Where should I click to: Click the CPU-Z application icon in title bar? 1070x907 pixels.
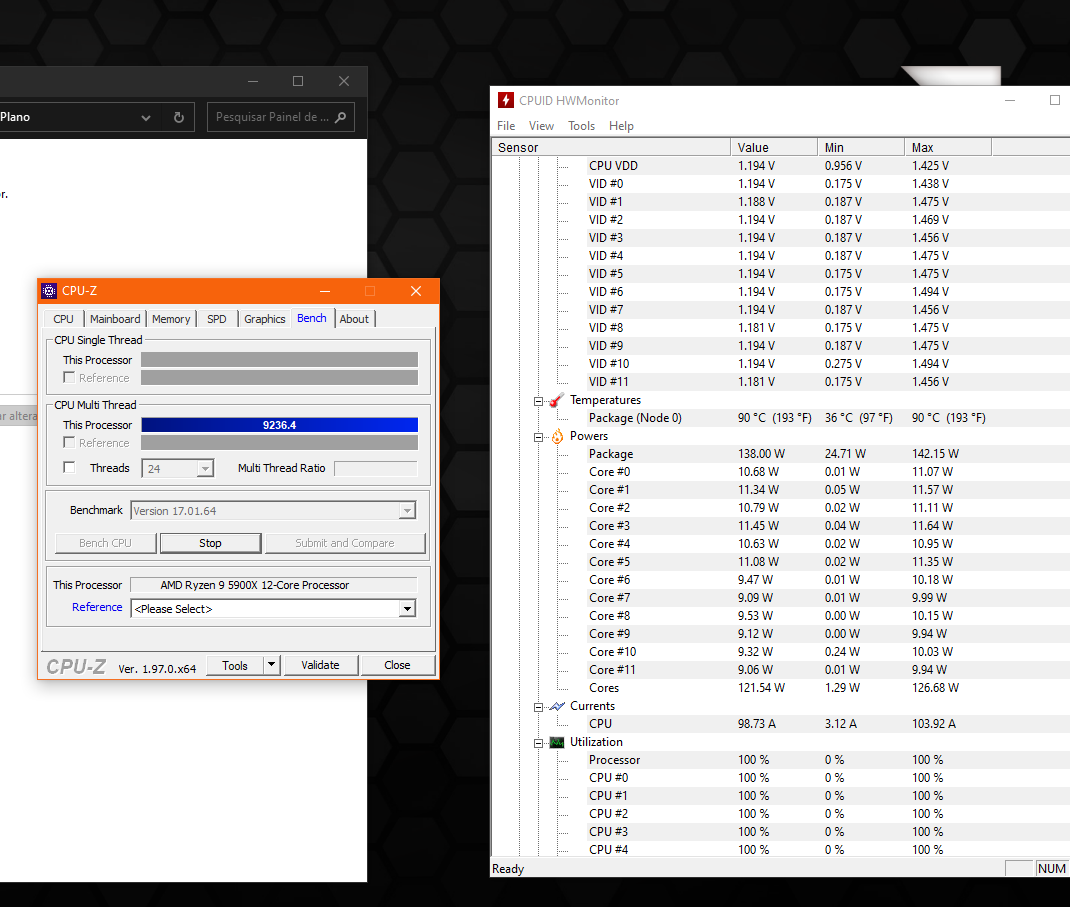point(49,291)
